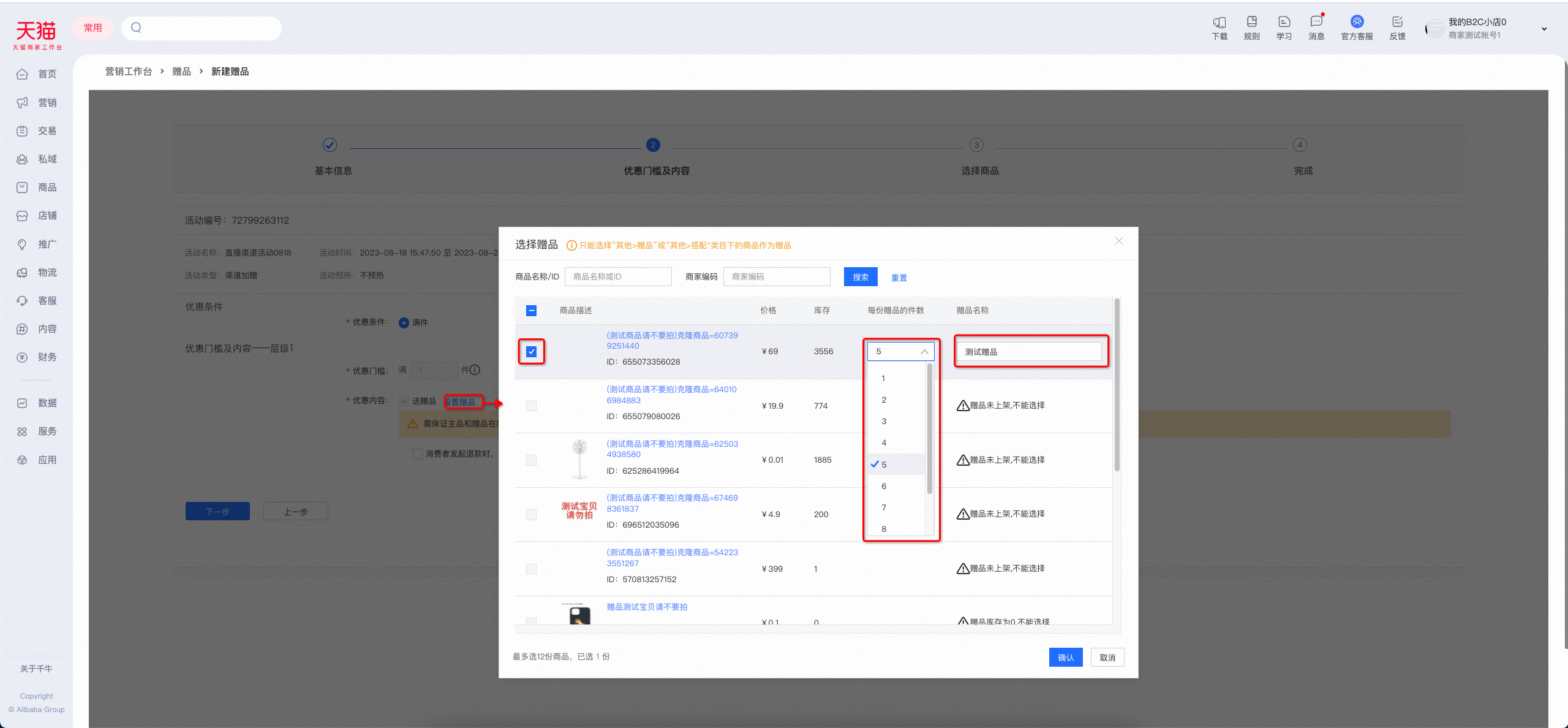Click the 重置 reset link

[899, 278]
